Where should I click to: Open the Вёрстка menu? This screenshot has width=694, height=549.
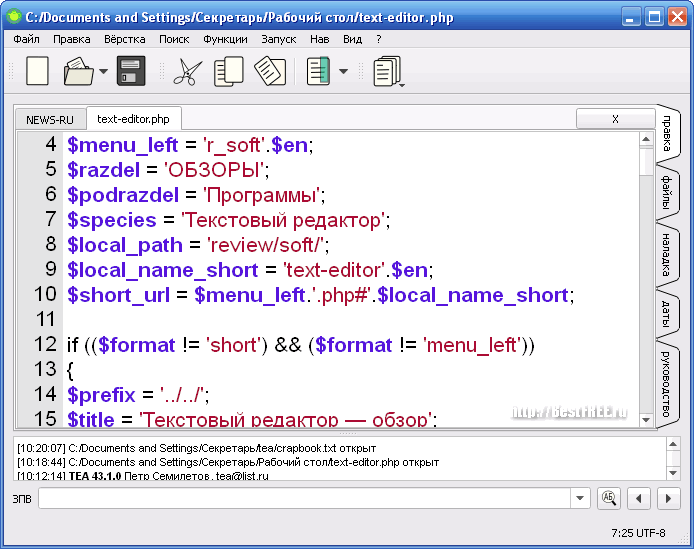pyautogui.click(x=125, y=39)
